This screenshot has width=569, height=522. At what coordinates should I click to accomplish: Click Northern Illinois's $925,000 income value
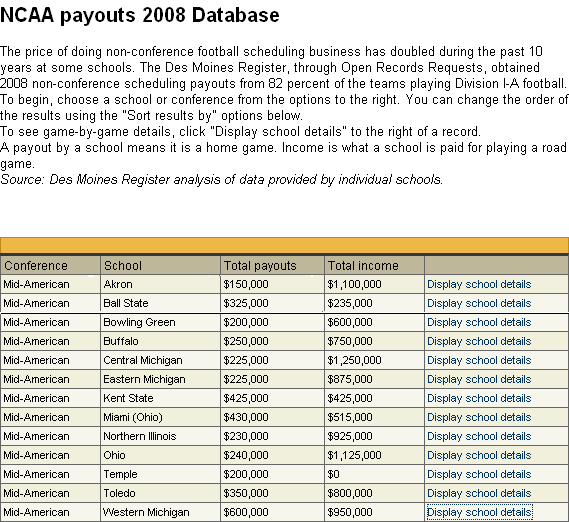[350, 436]
